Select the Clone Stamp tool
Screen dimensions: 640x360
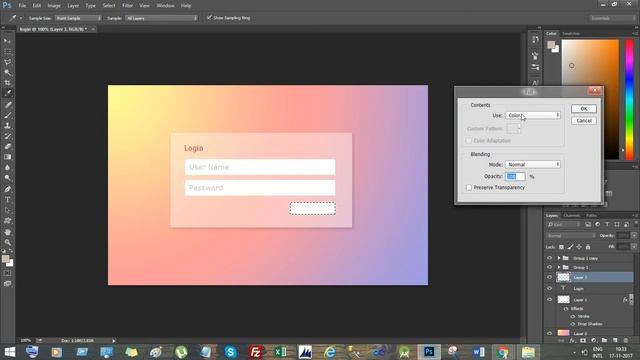click(7, 126)
